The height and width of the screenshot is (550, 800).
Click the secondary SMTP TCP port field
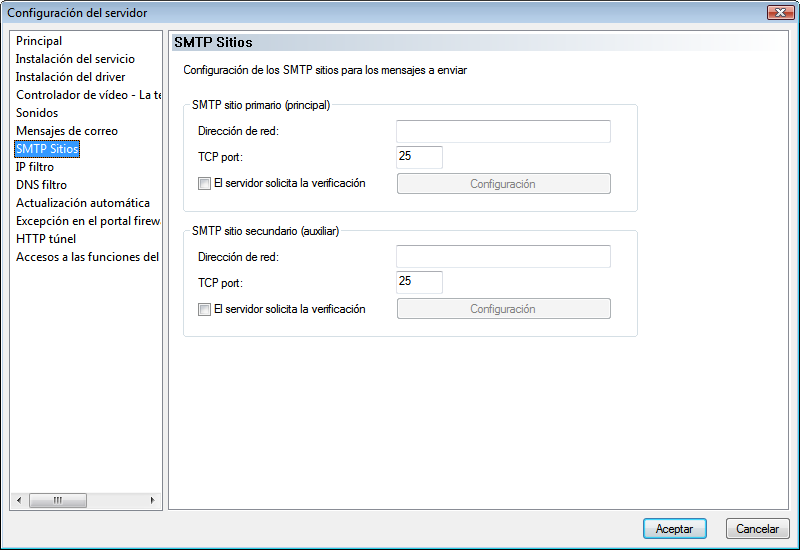point(419,282)
